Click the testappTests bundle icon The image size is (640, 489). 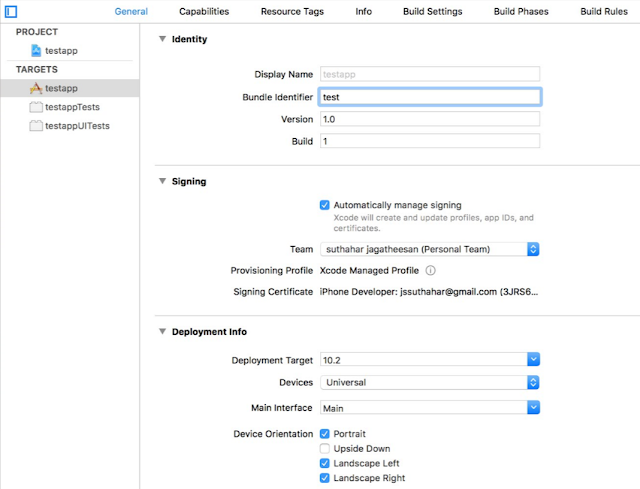tap(36, 107)
